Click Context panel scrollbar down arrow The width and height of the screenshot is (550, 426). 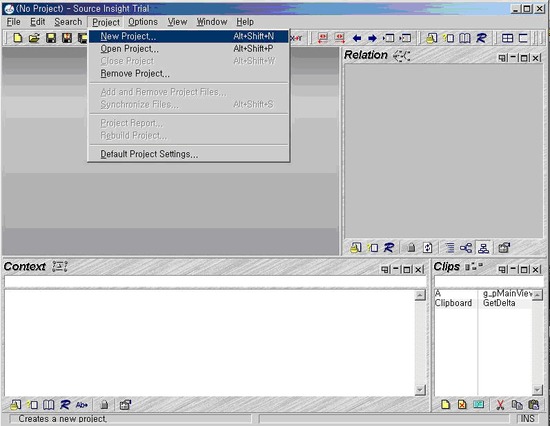pyautogui.click(x=420, y=390)
